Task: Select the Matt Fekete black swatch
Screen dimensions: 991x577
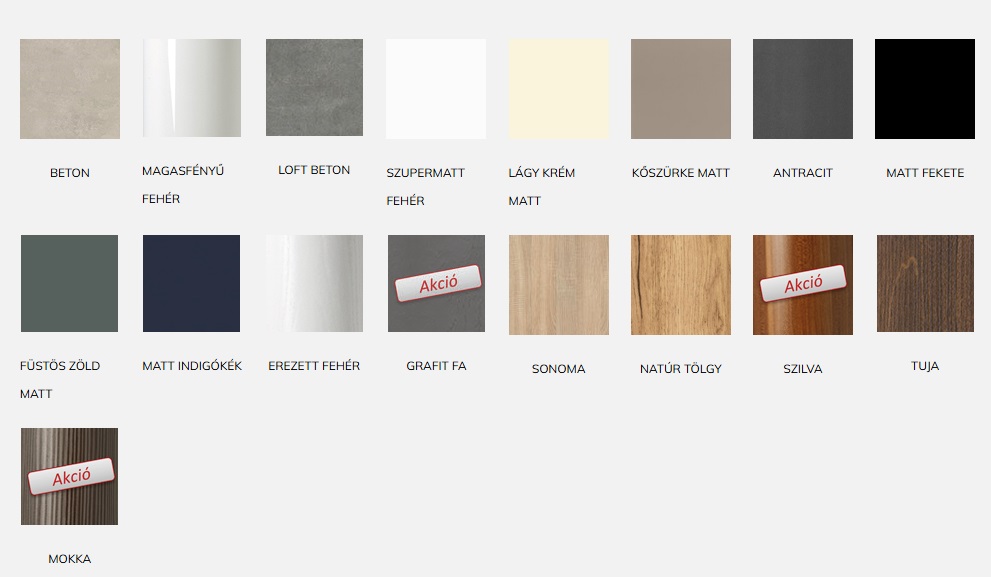Action: [x=925, y=89]
